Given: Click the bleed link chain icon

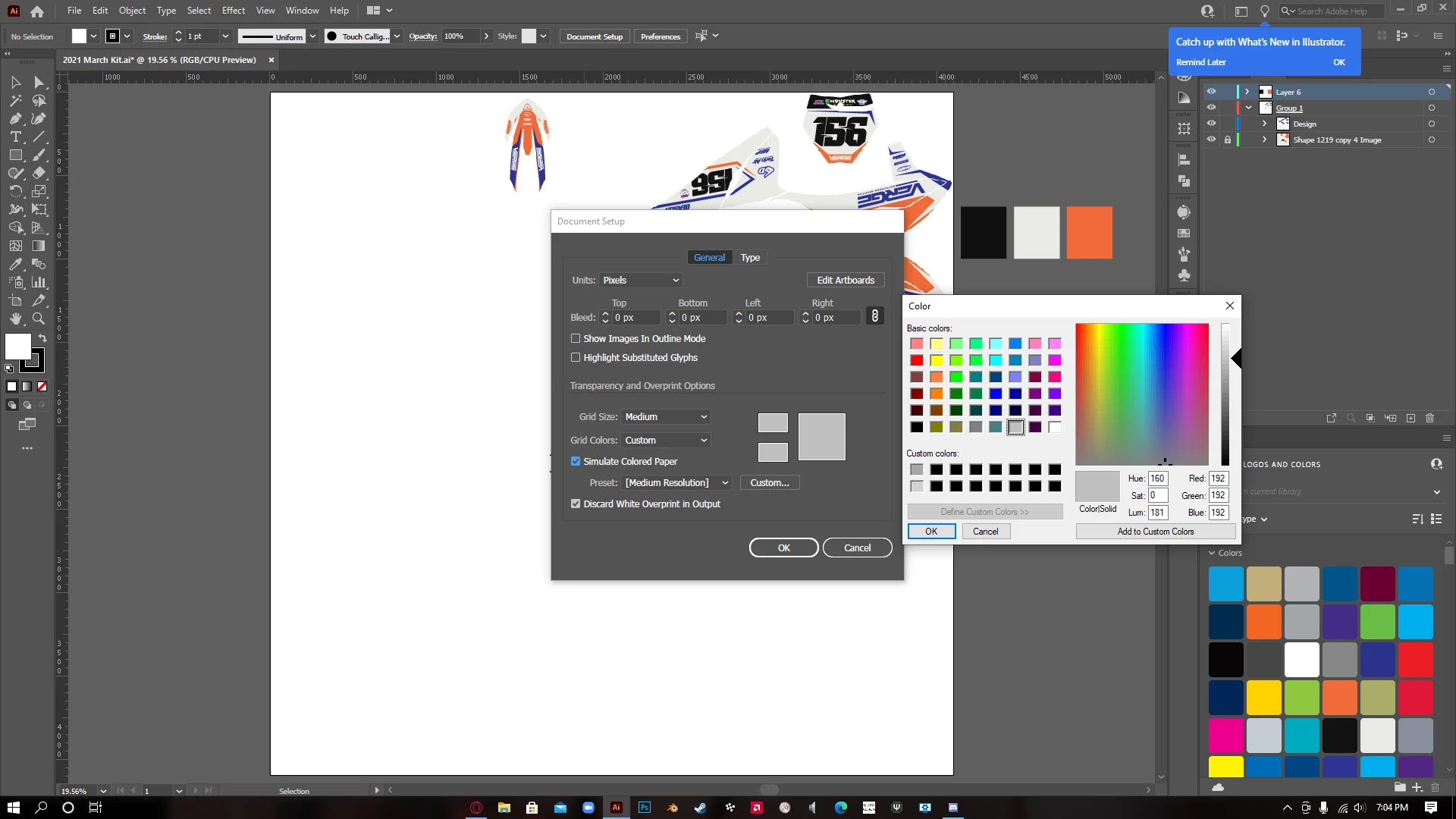Looking at the screenshot, I should 874,316.
